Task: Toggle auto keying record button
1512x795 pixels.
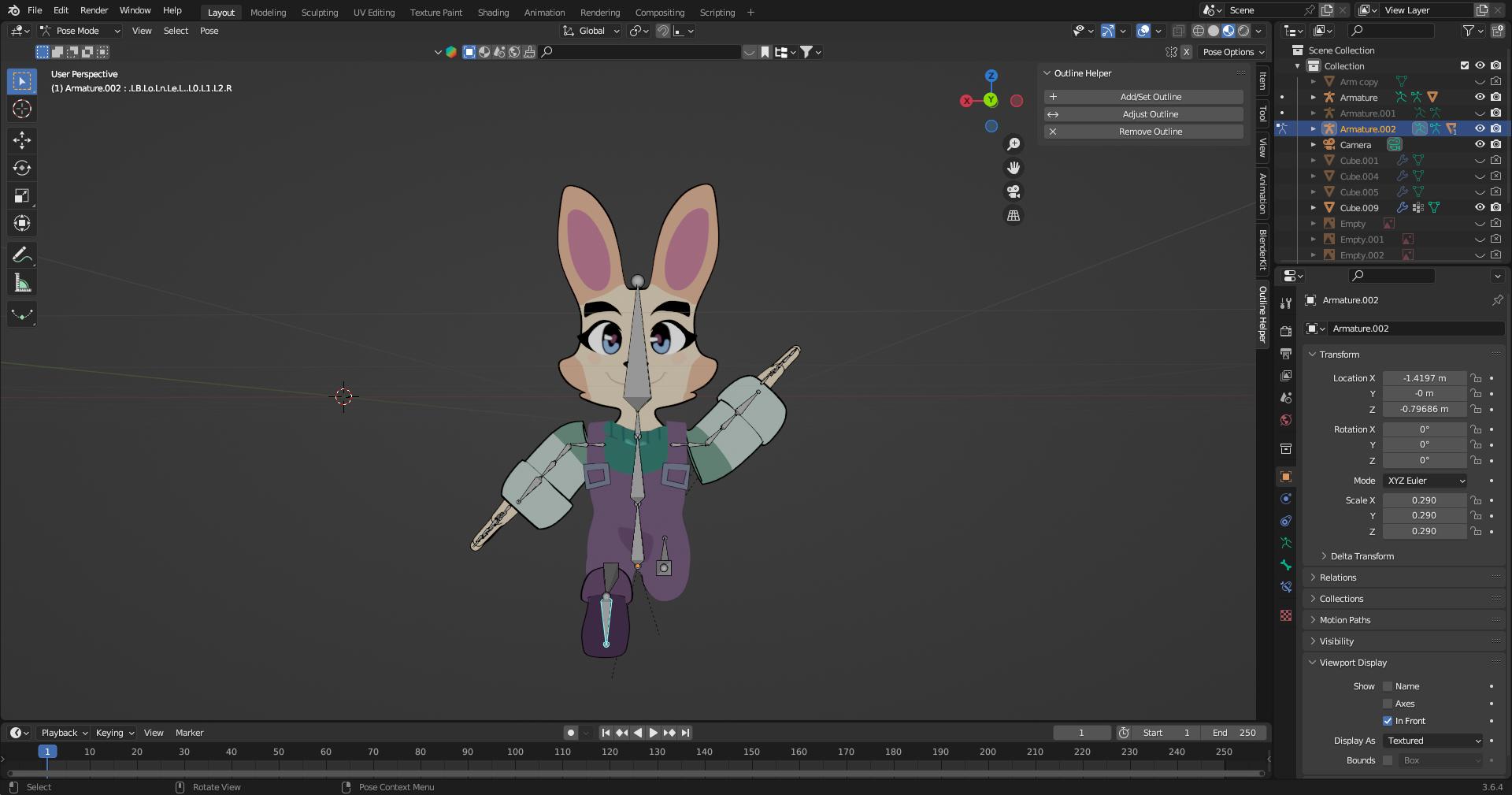Action: point(571,733)
